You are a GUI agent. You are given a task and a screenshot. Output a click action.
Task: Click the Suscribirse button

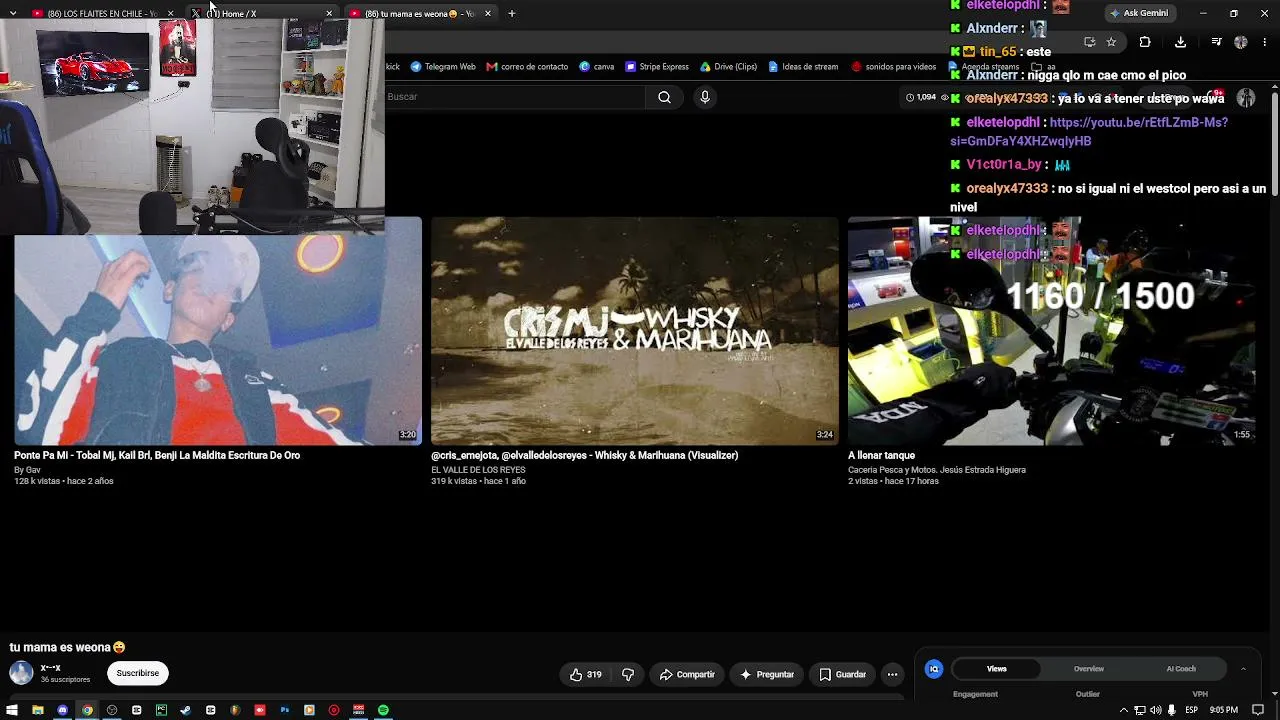pos(138,673)
